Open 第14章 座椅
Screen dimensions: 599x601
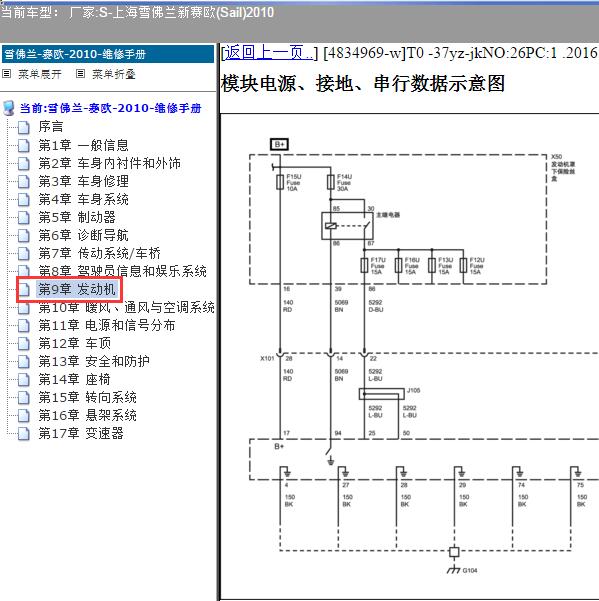pos(74,379)
